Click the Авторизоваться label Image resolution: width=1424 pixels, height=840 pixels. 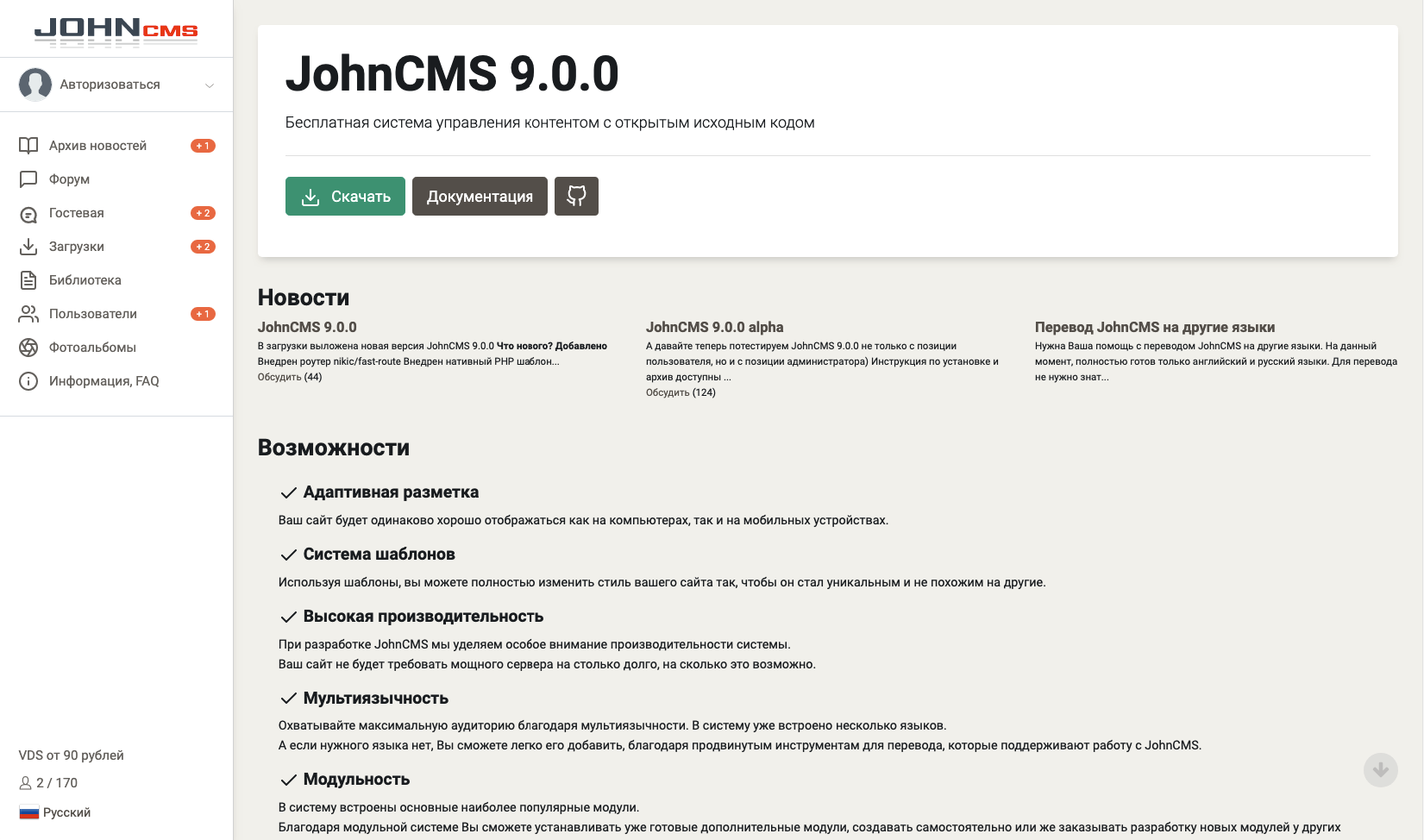coord(110,85)
